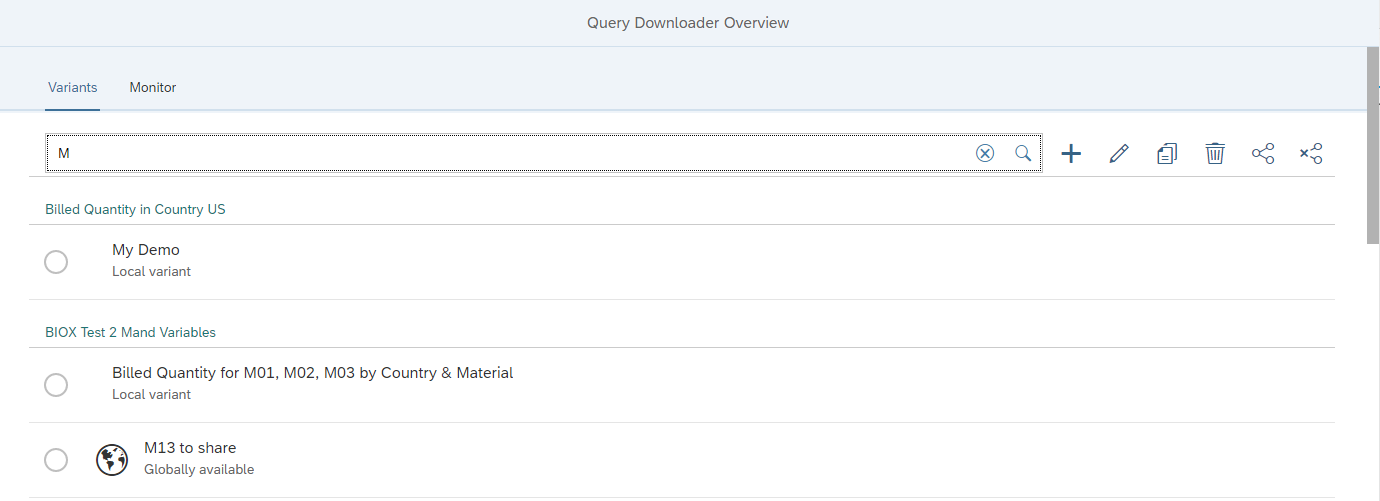The height and width of the screenshot is (501, 1380).
Task: Click the Billed Quantity in Country US group header
Action: click(x=135, y=209)
